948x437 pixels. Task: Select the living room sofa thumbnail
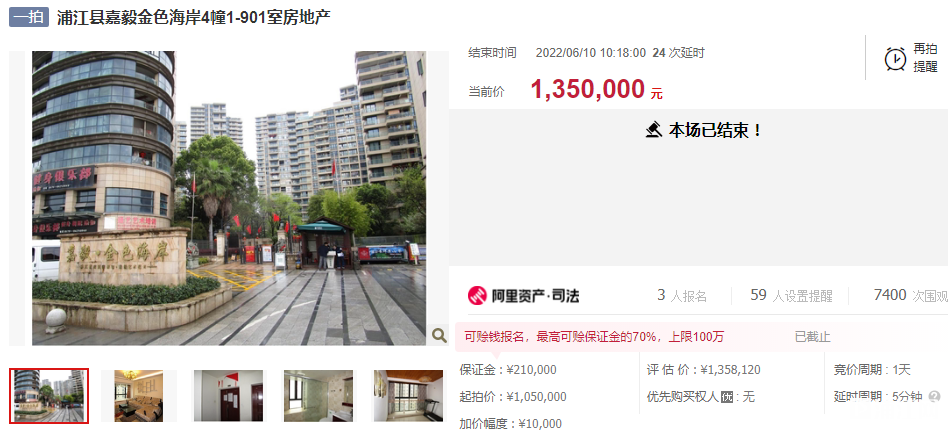[139, 396]
